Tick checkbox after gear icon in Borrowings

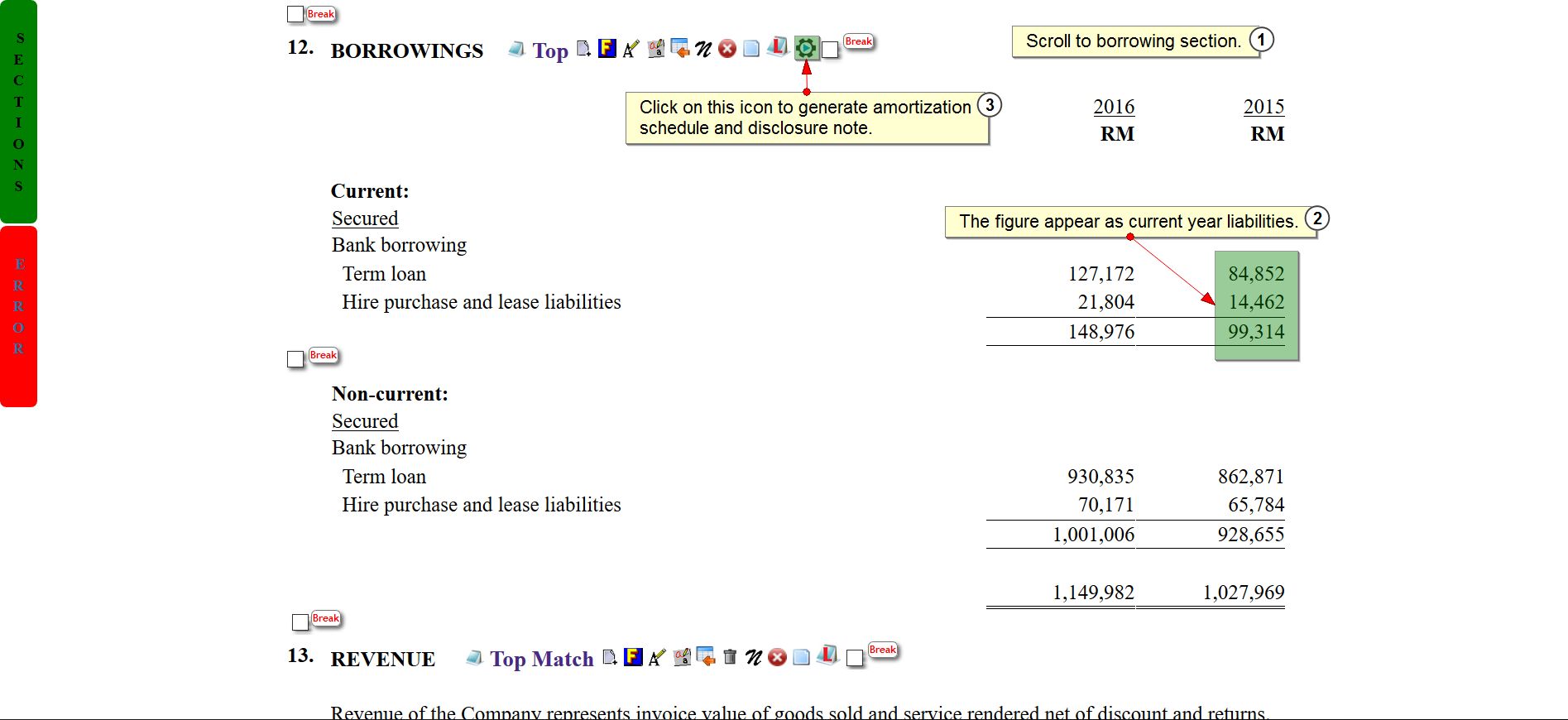[x=831, y=50]
